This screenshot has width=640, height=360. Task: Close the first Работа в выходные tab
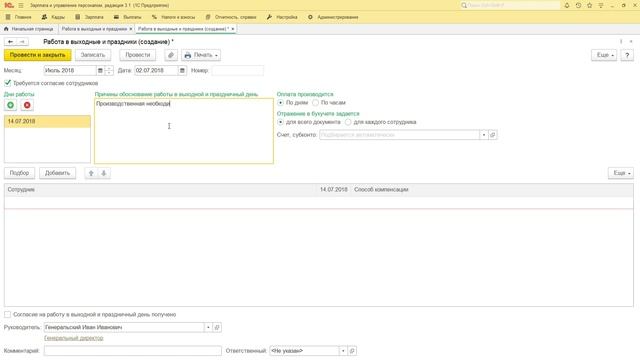point(131,29)
